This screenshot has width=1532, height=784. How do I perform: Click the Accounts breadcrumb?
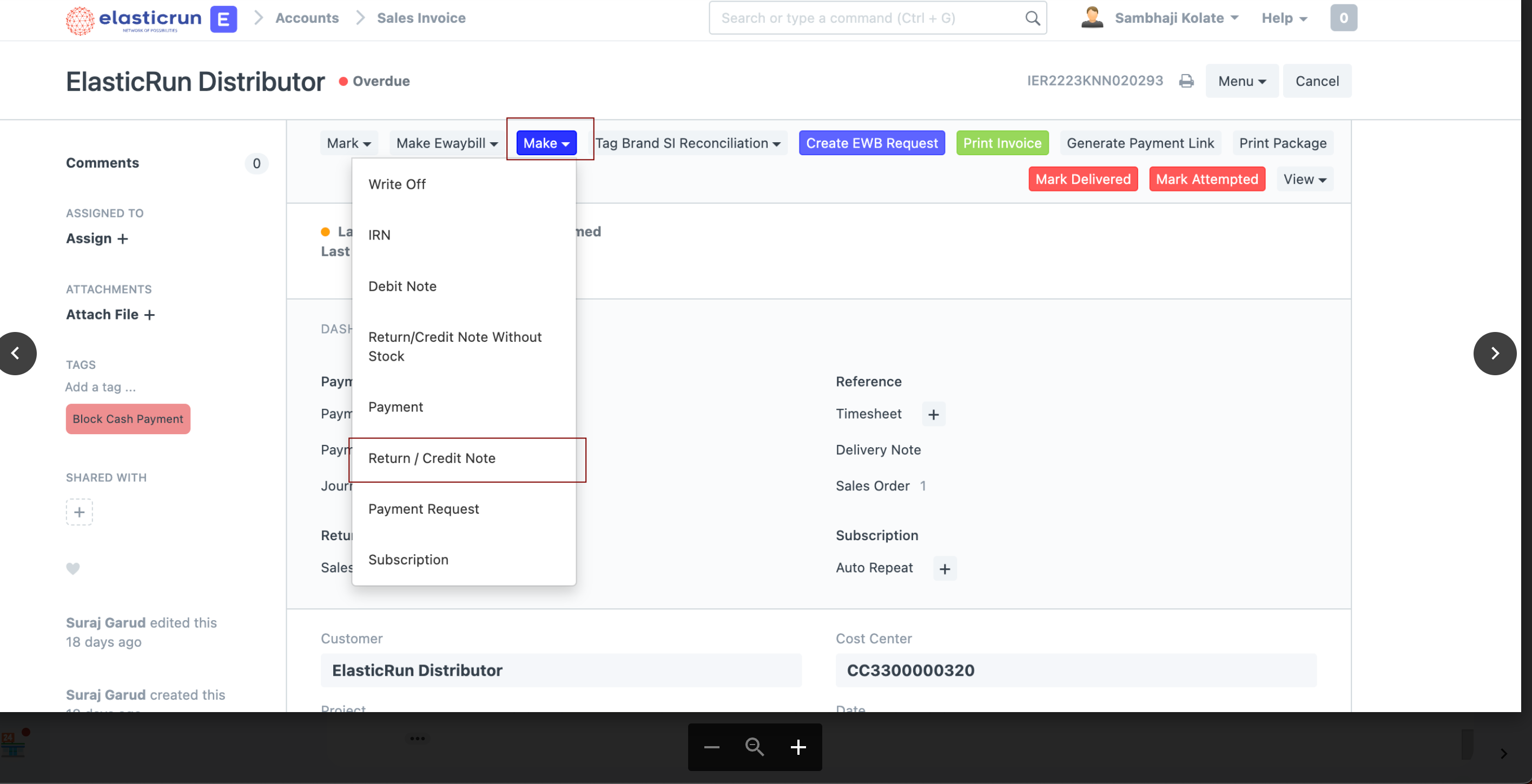[307, 18]
